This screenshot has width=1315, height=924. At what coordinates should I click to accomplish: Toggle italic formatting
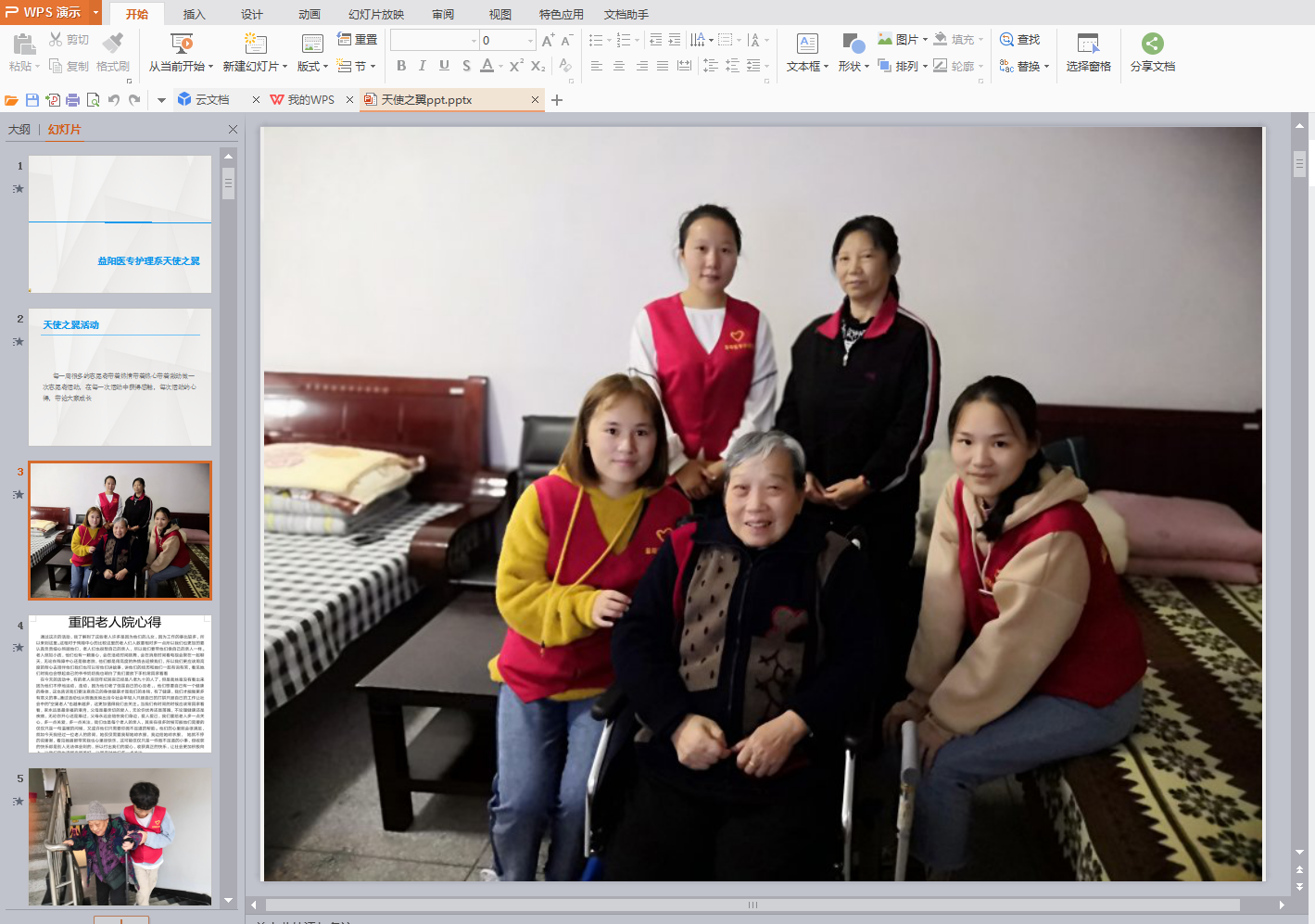(x=423, y=66)
